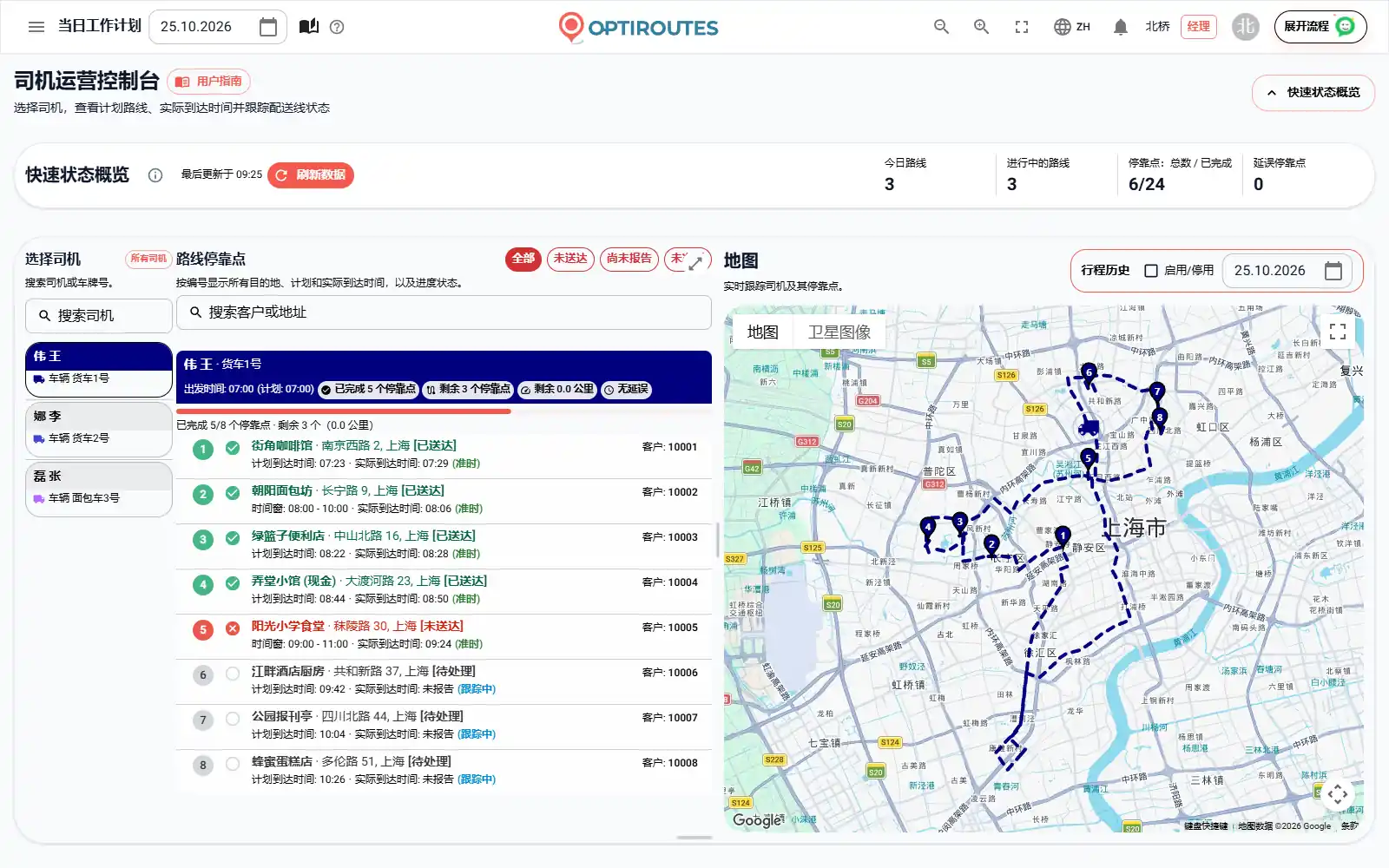Click the 所有司机 filter badge
Screen dimensions: 1389x868
tap(148, 259)
